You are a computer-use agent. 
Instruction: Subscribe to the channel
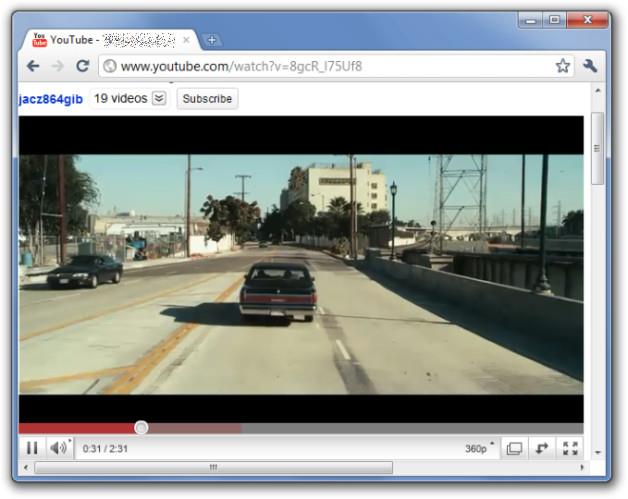pyautogui.click(x=207, y=99)
